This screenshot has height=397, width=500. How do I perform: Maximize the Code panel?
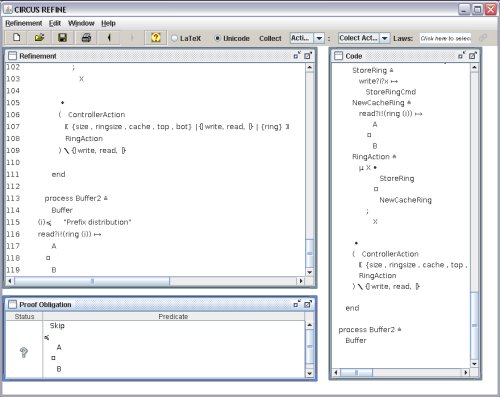[473, 55]
